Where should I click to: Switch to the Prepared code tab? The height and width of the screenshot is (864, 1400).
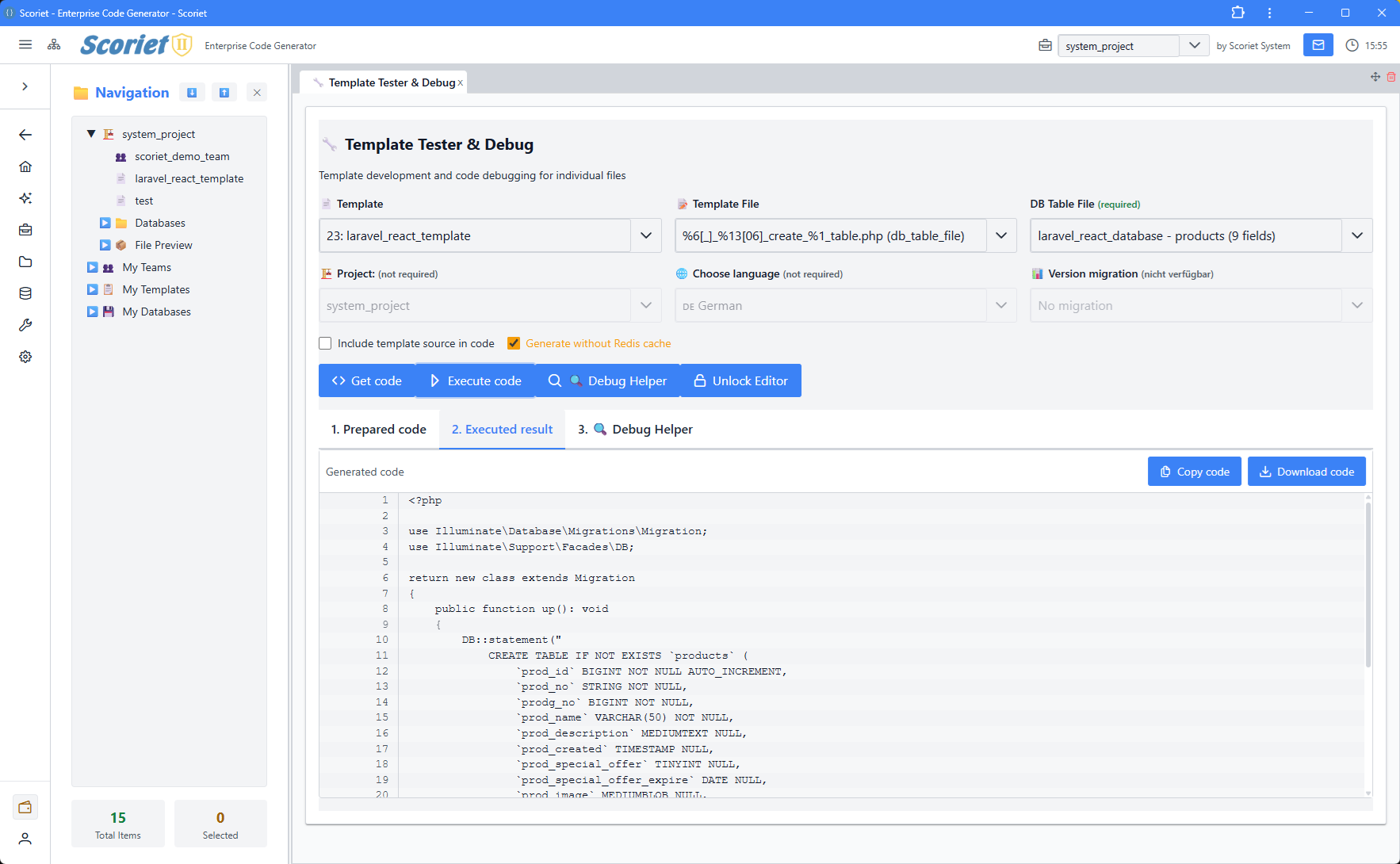(x=378, y=429)
